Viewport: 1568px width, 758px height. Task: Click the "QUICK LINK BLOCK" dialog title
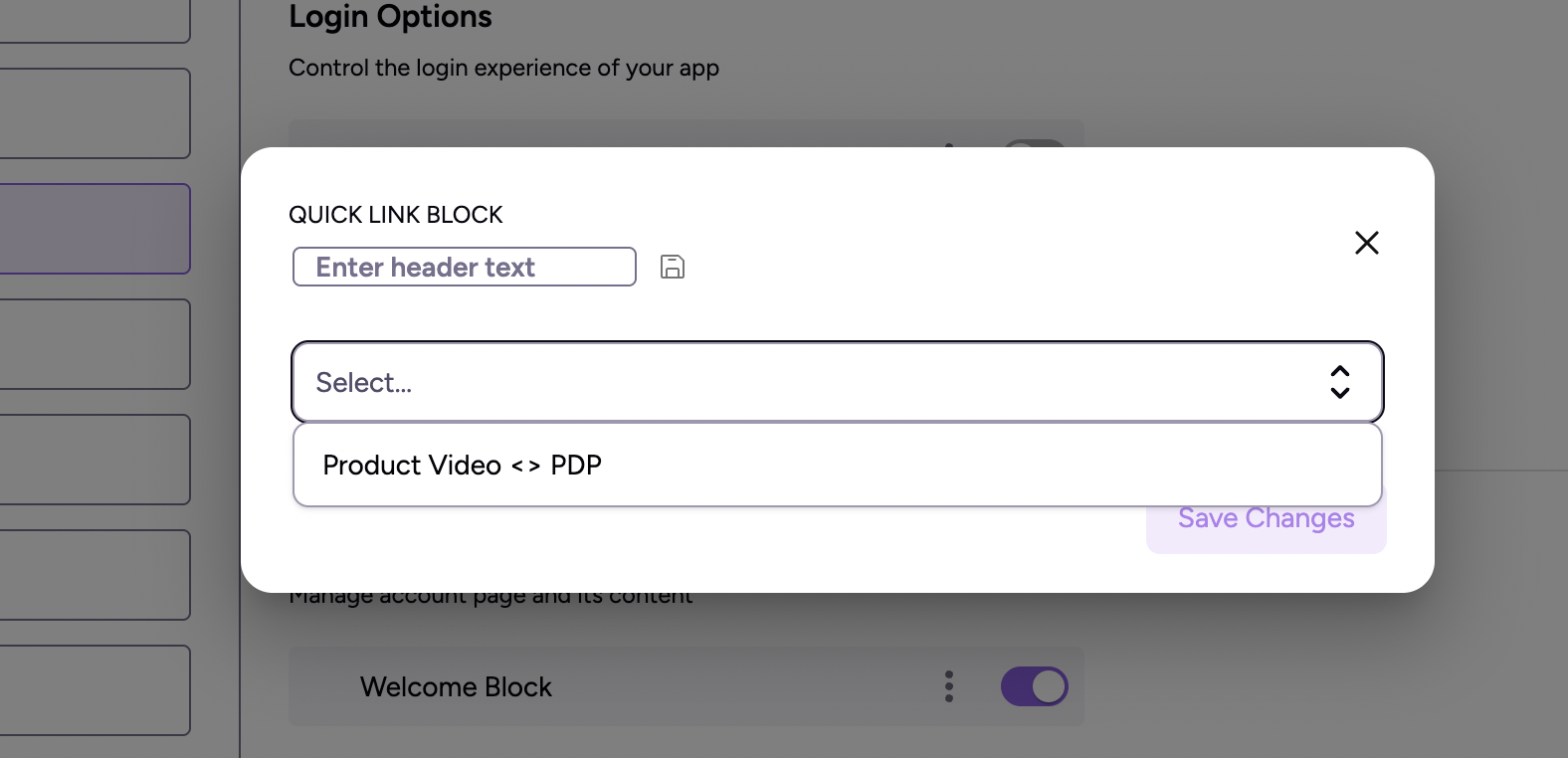coord(396,215)
